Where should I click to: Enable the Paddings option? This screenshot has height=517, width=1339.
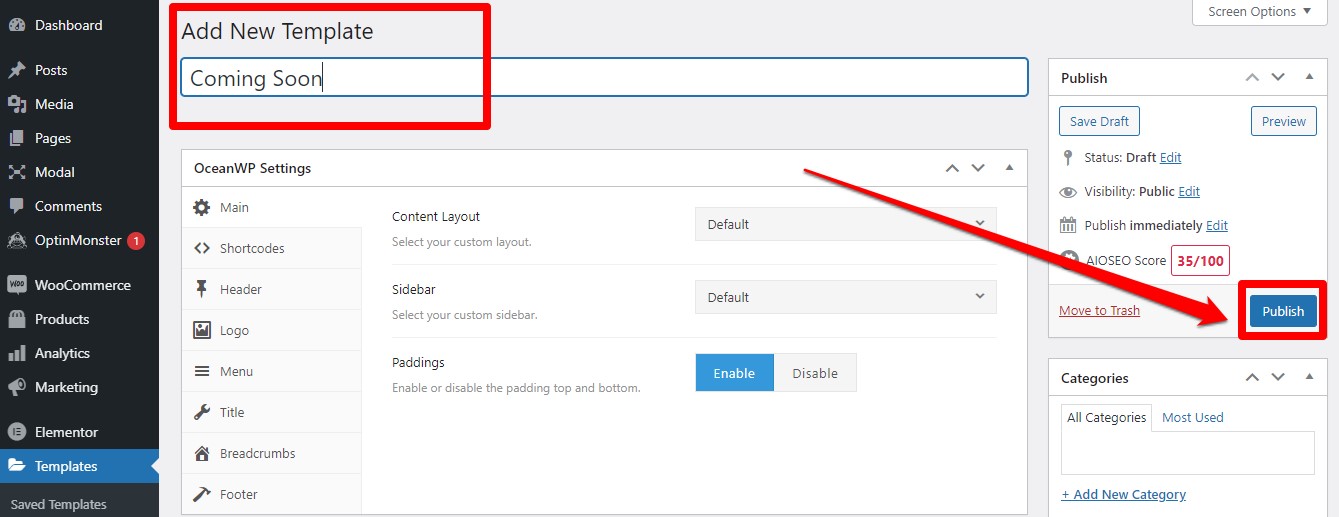pyautogui.click(x=734, y=373)
